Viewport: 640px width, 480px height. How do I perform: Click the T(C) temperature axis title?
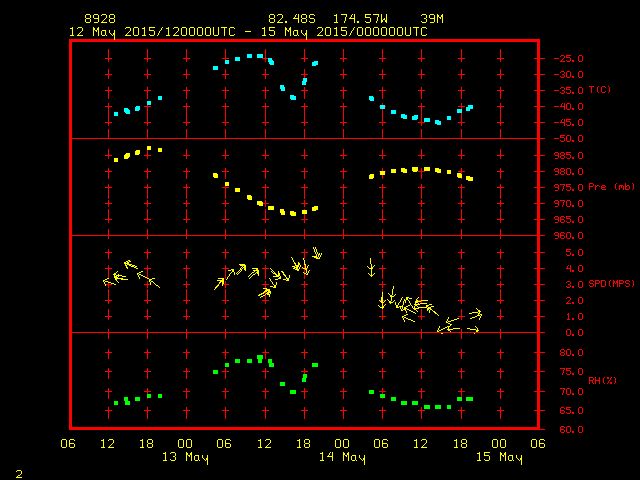[600, 90]
